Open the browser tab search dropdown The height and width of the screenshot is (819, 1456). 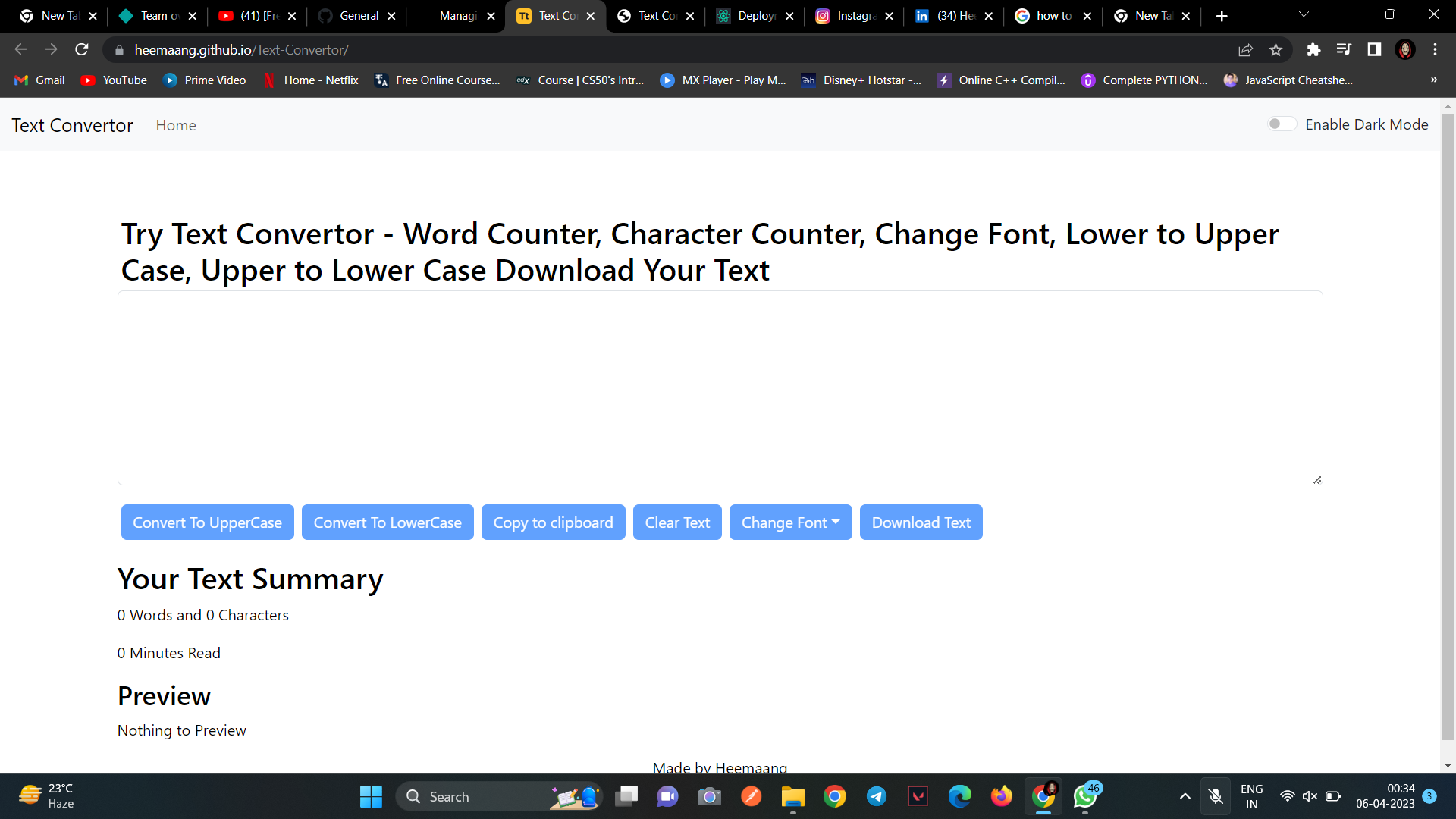[x=1303, y=15]
